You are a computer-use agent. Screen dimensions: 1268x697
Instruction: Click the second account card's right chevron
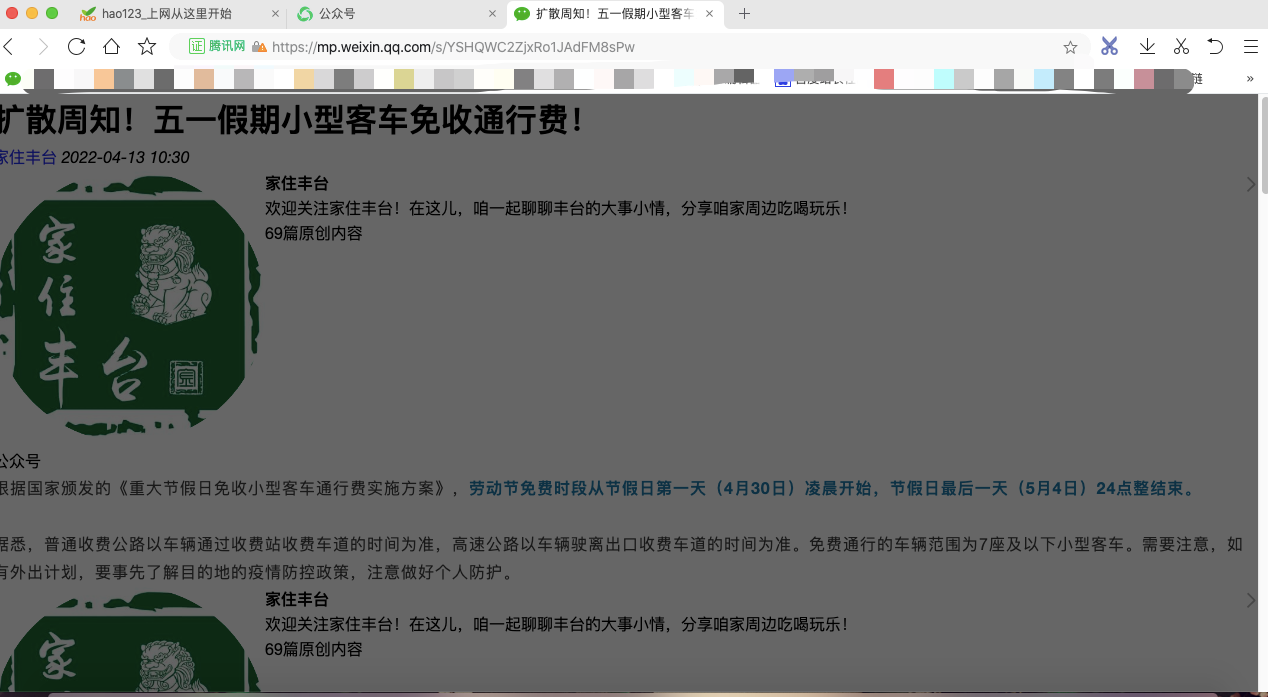pos(1251,600)
